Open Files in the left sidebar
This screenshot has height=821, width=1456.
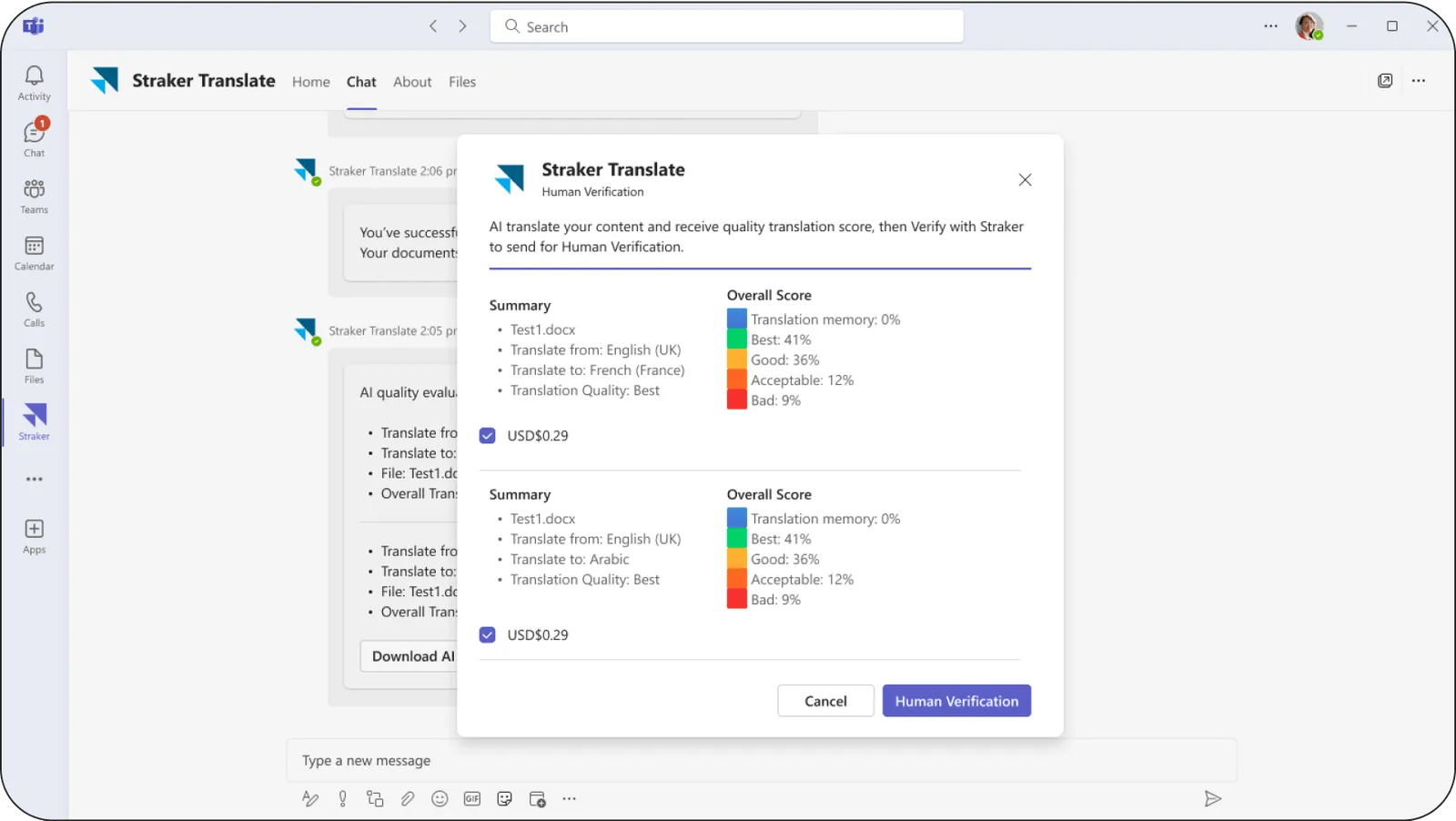[34, 366]
